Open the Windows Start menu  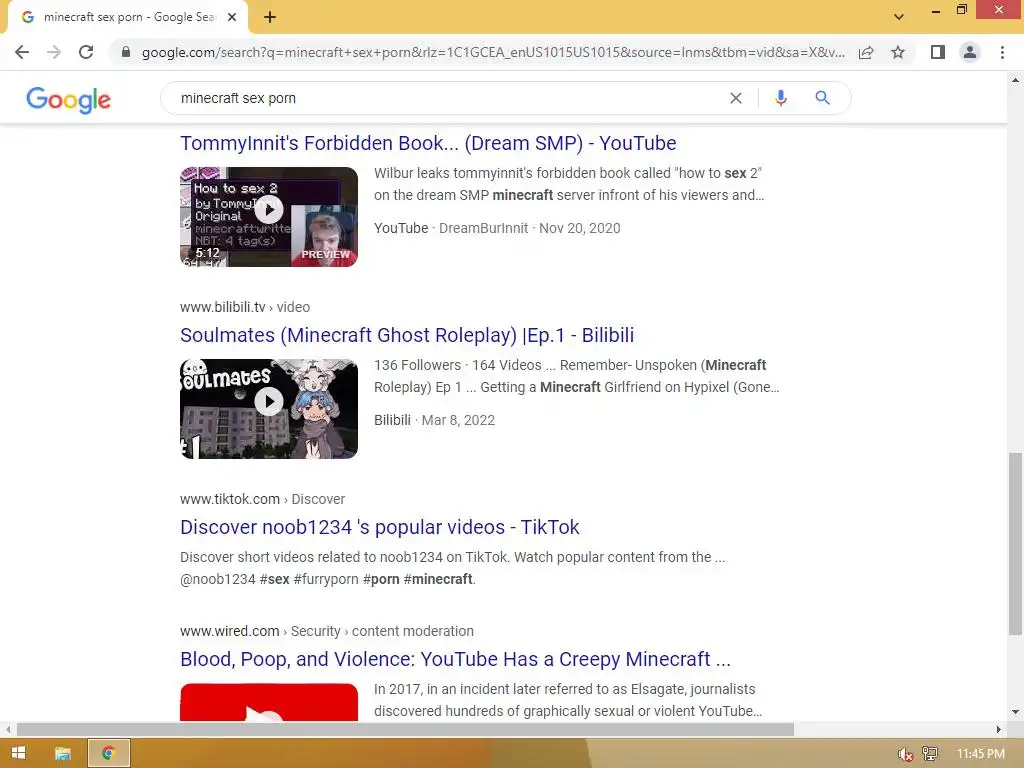click(x=18, y=754)
